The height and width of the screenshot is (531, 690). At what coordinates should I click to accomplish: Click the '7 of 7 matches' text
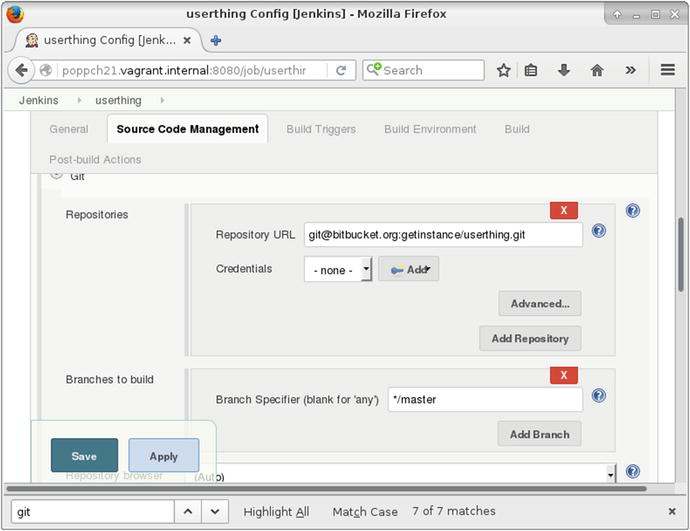point(454,511)
